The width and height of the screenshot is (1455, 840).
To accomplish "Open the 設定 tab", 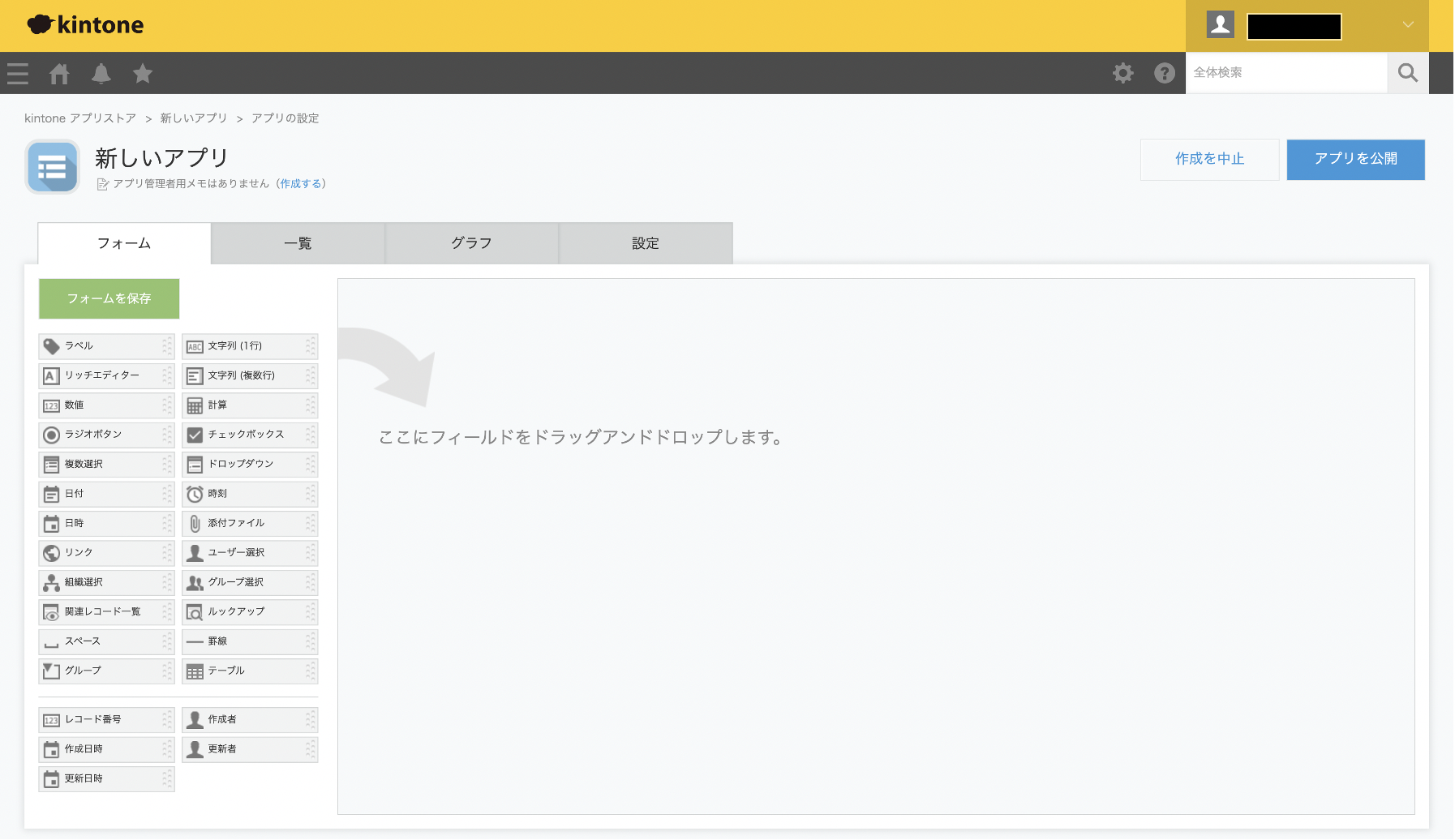I will 645,242.
